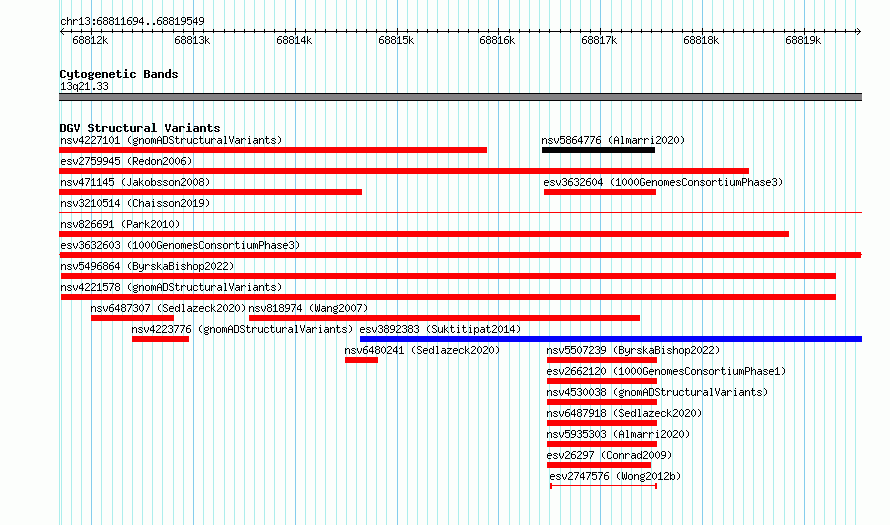Click the nsv818974 (Wang2007) label

click(x=308, y=308)
